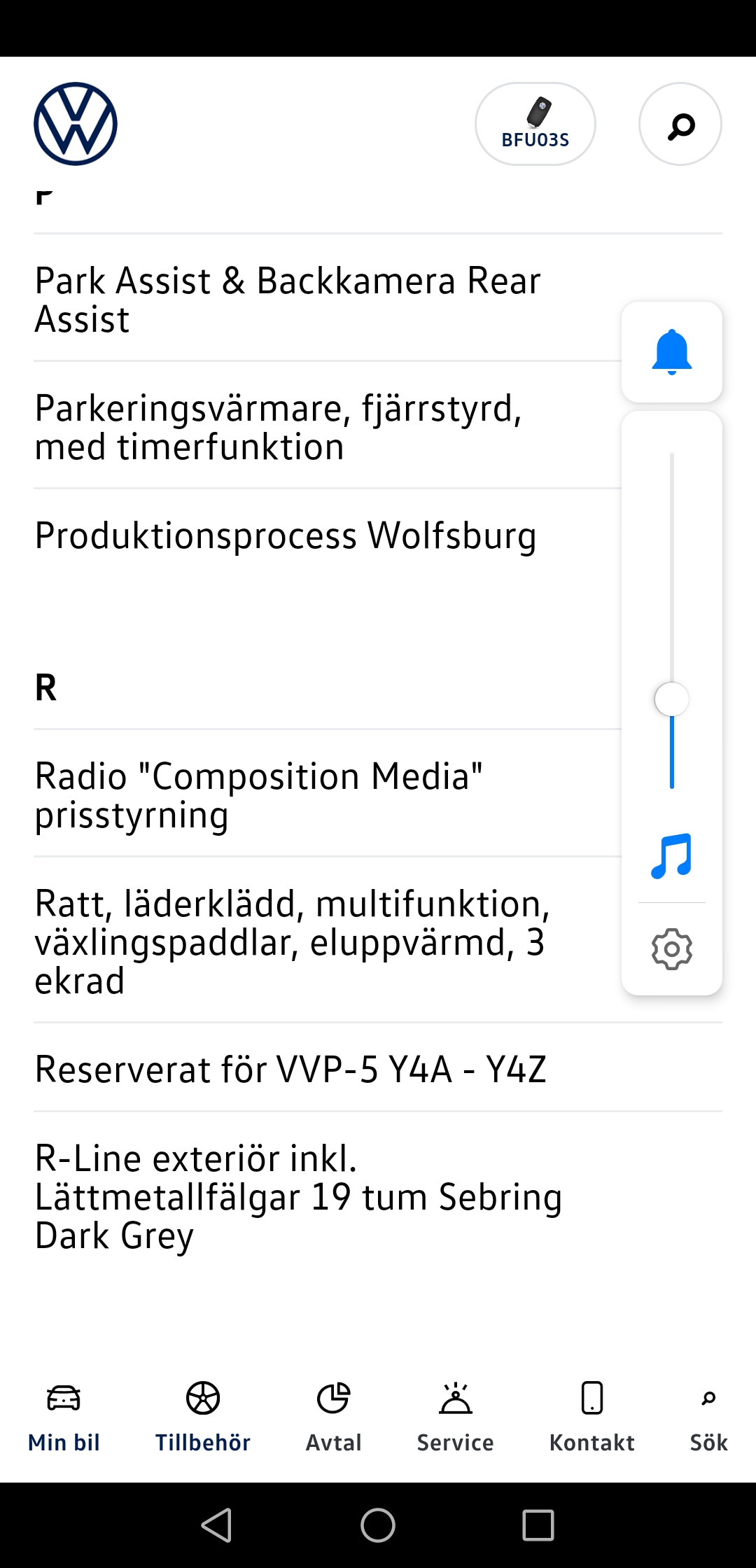Viewport: 756px width, 1568px height.
Task: Tap the blue music note icon
Action: coord(671,856)
